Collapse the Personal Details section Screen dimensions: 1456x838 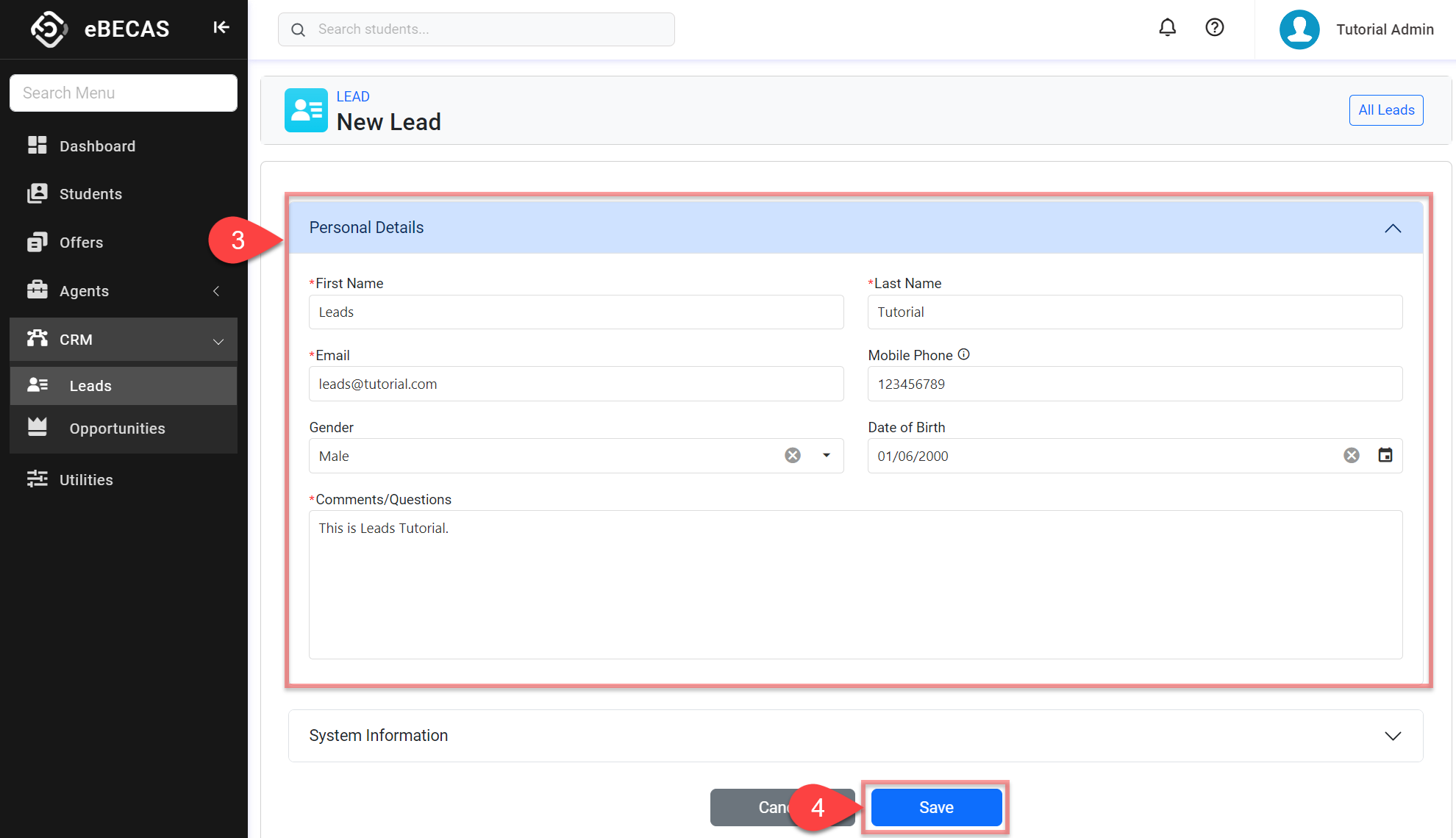(1392, 228)
